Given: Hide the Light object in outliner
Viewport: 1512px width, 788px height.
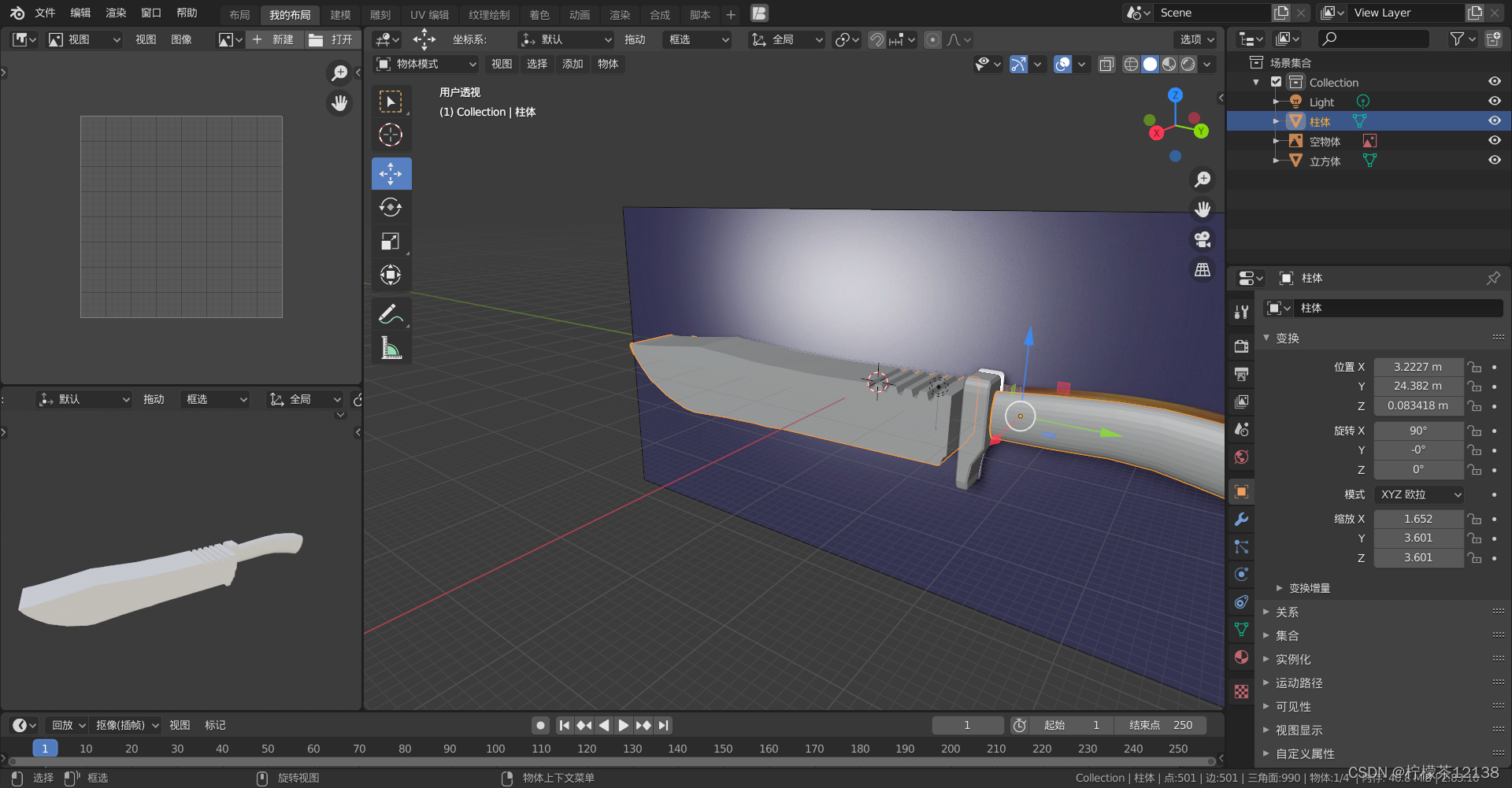Looking at the screenshot, I should (1494, 102).
